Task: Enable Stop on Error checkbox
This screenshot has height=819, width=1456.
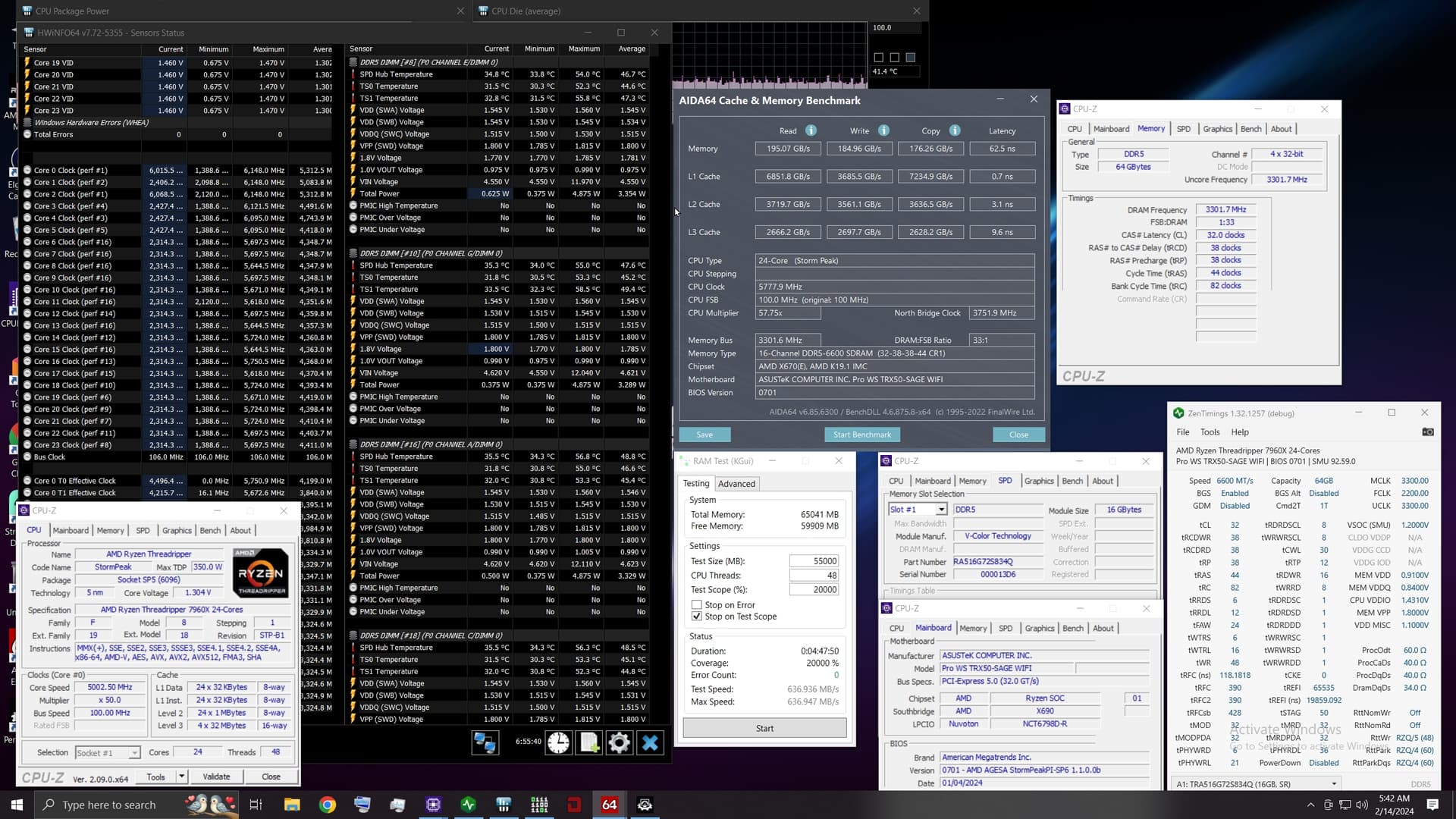Action: pos(696,605)
